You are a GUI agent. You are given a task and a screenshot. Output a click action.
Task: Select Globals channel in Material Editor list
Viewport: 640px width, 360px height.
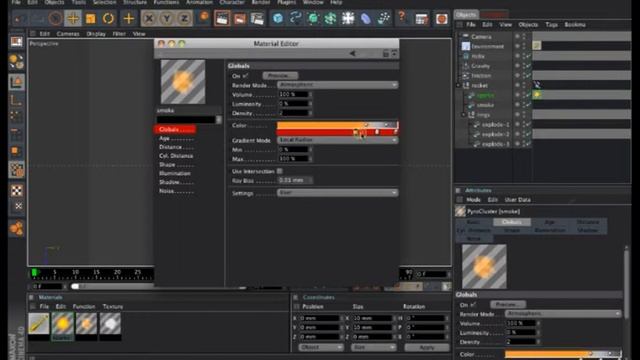175,129
